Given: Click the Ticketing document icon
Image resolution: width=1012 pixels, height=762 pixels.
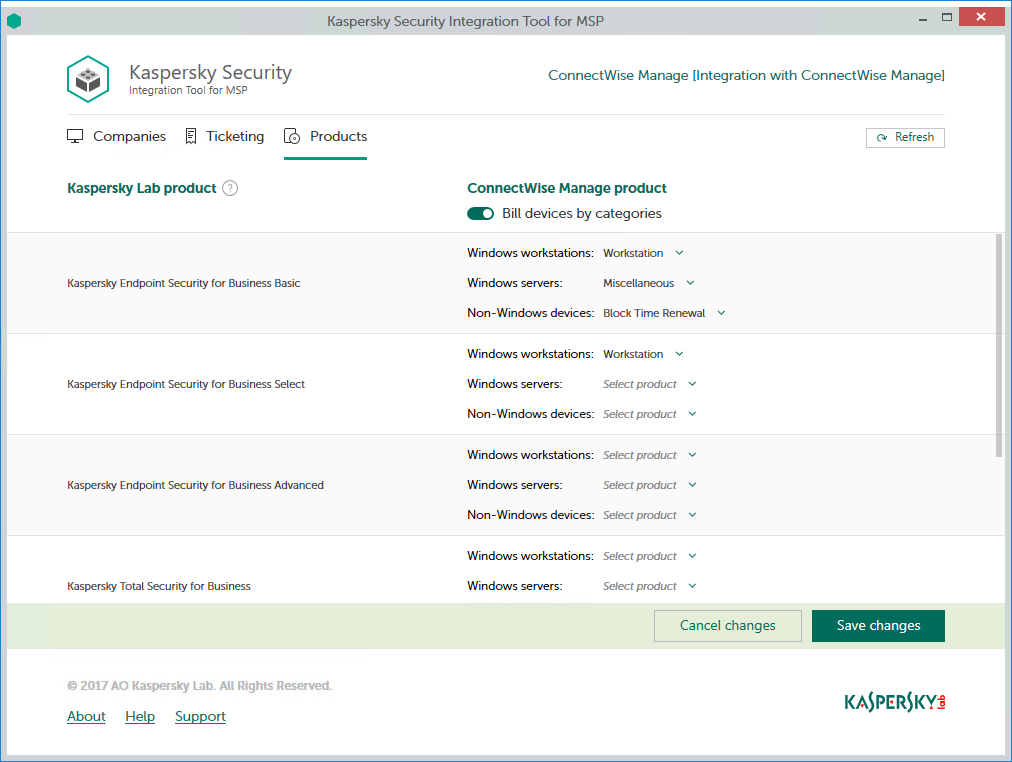Looking at the screenshot, I should pos(191,136).
